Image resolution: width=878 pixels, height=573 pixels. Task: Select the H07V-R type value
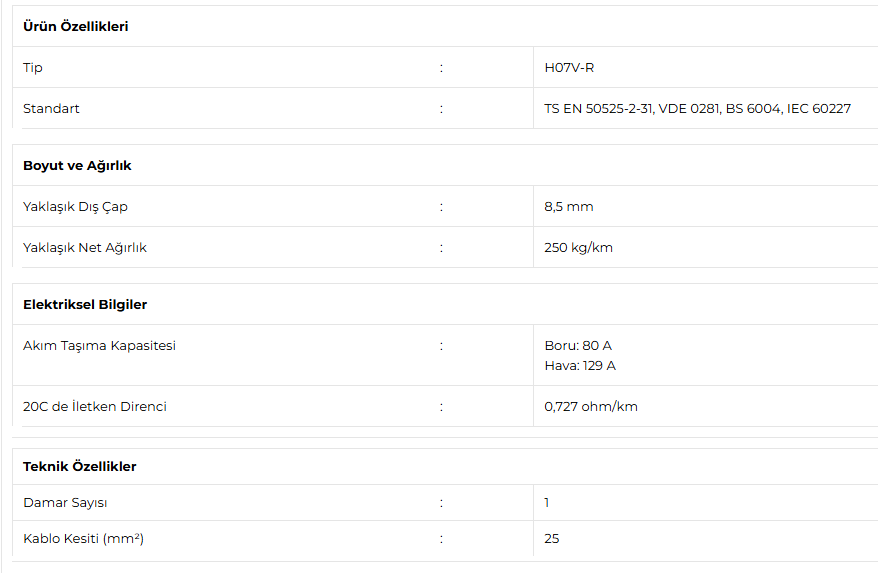(x=569, y=68)
